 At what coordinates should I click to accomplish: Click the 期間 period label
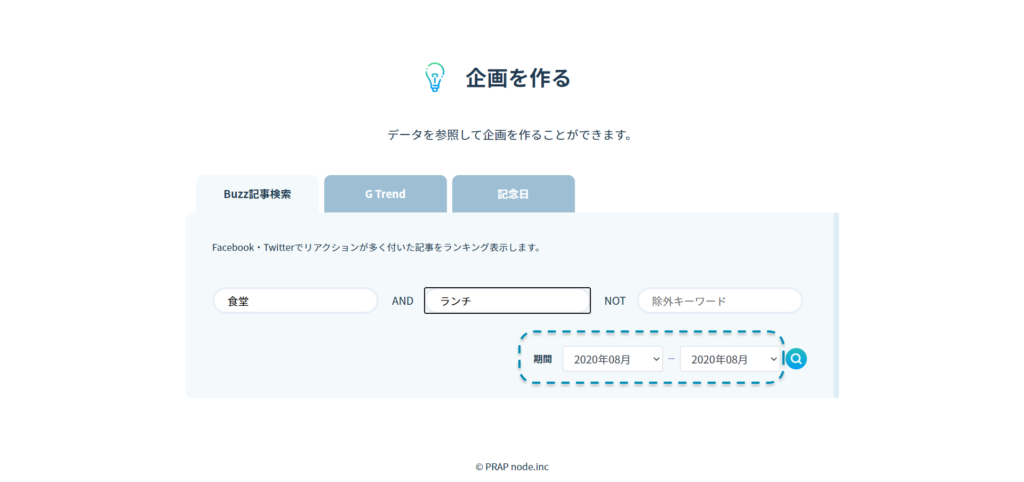[x=542, y=359]
